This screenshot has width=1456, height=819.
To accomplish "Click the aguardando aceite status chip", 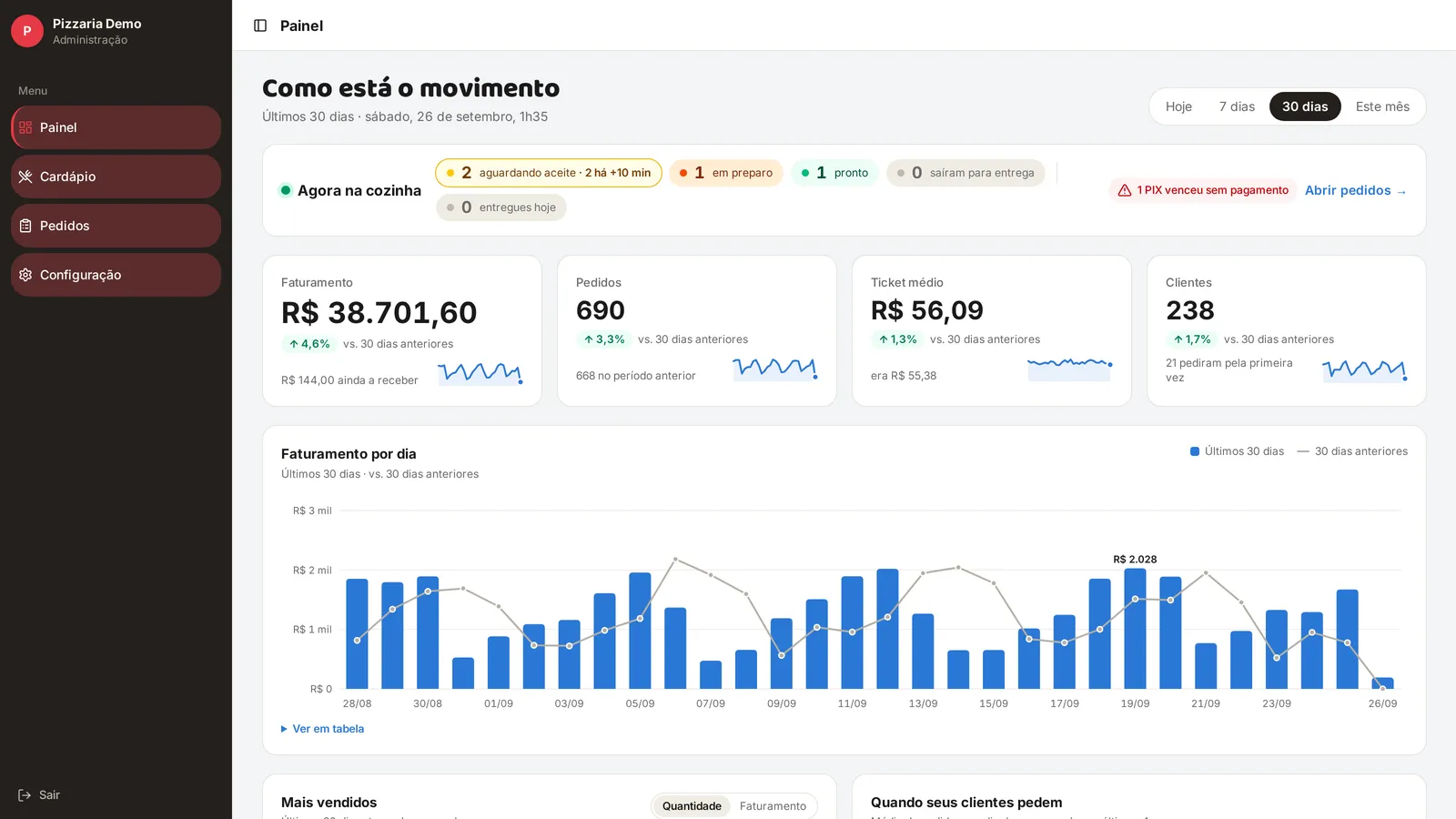I will pyautogui.click(x=549, y=173).
